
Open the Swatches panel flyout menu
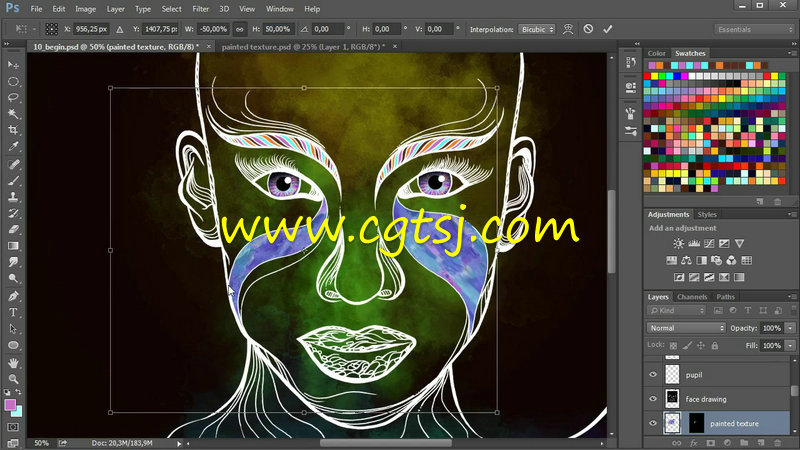click(x=791, y=53)
